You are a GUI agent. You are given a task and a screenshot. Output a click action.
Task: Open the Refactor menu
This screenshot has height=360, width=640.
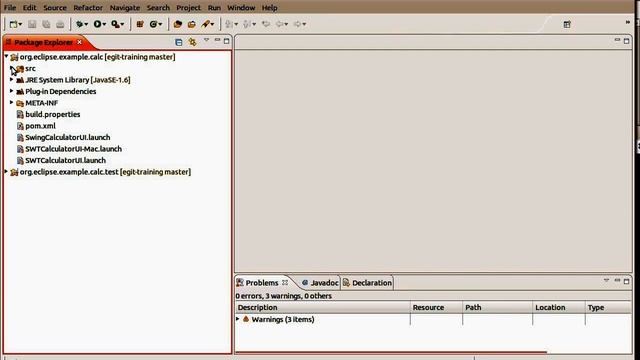[x=88, y=8]
